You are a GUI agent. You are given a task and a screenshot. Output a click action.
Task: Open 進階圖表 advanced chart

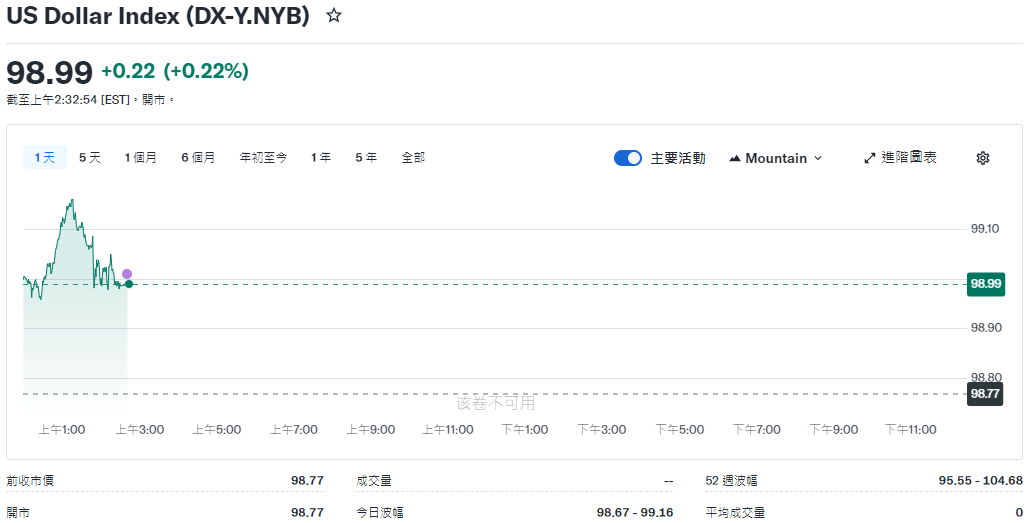point(900,158)
